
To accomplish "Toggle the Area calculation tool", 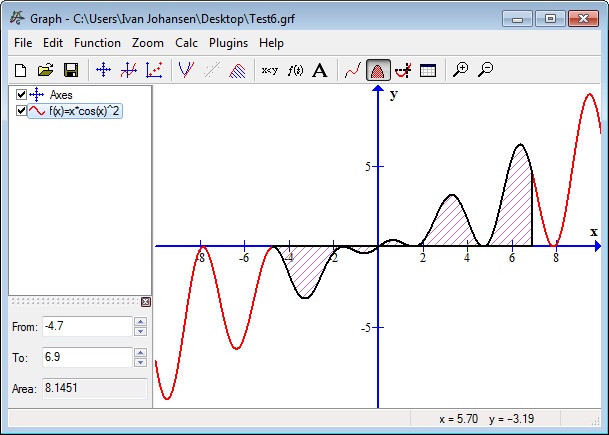I will pos(378,70).
